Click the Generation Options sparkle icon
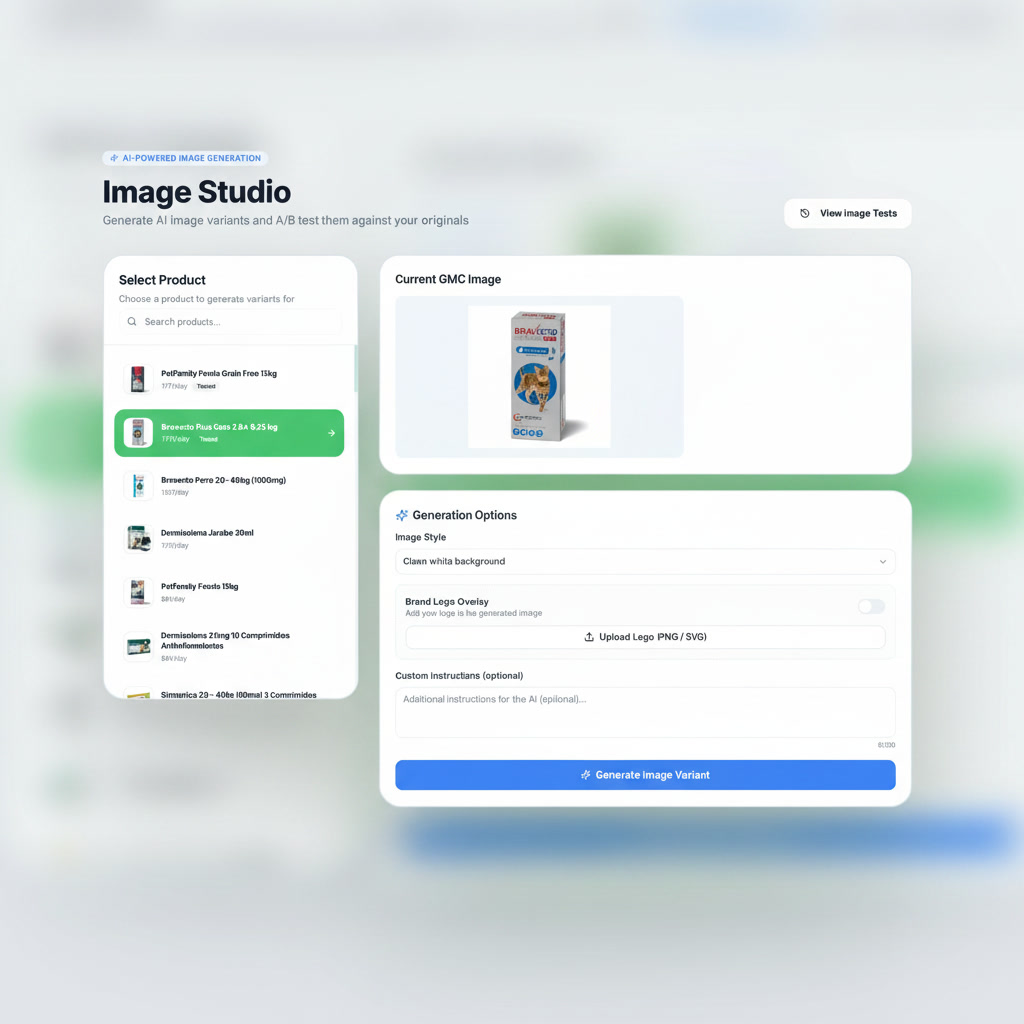Image resolution: width=1024 pixels, height=1024 pixels. [x=402, y=515]
